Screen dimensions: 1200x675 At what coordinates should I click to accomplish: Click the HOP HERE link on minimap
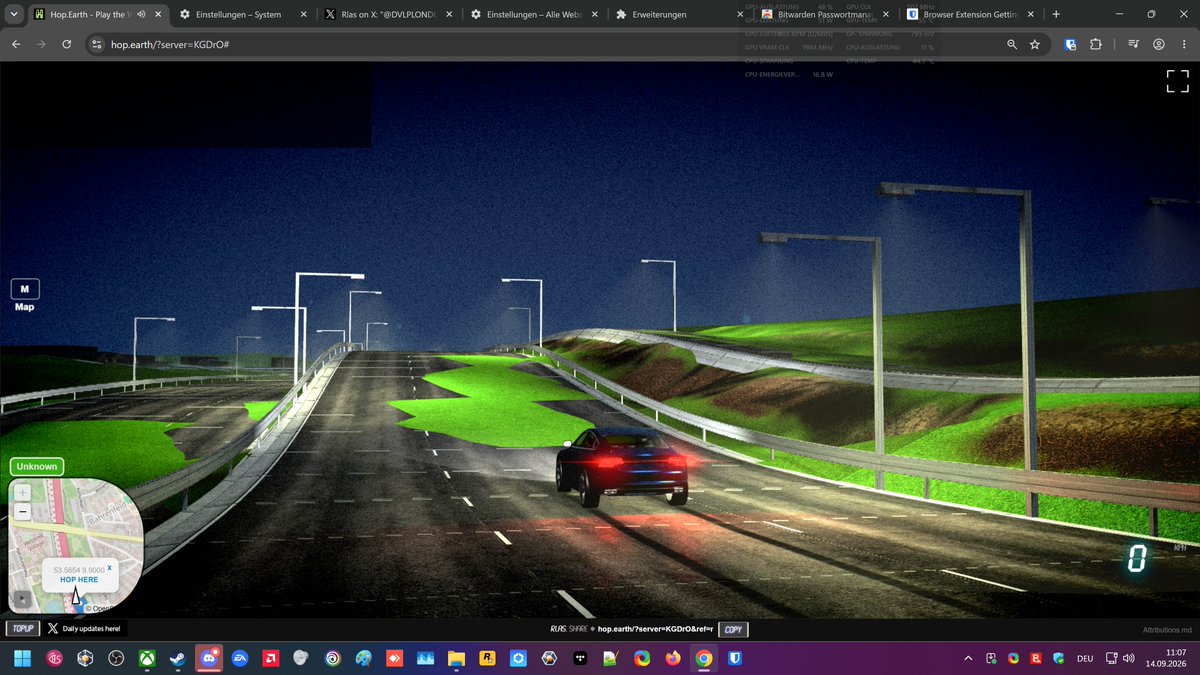[x=79, y=580]
